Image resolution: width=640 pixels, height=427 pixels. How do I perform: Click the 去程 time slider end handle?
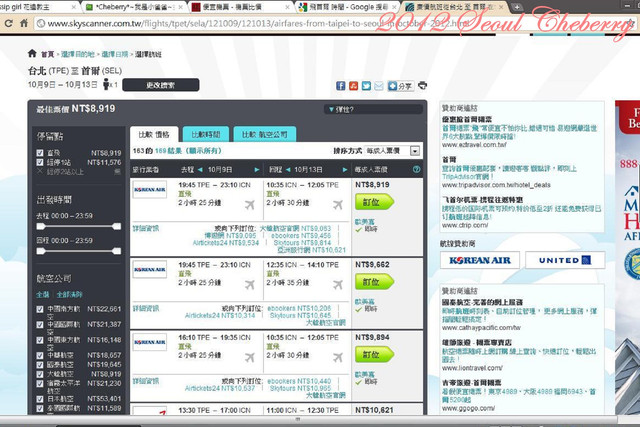coord(117,226)
